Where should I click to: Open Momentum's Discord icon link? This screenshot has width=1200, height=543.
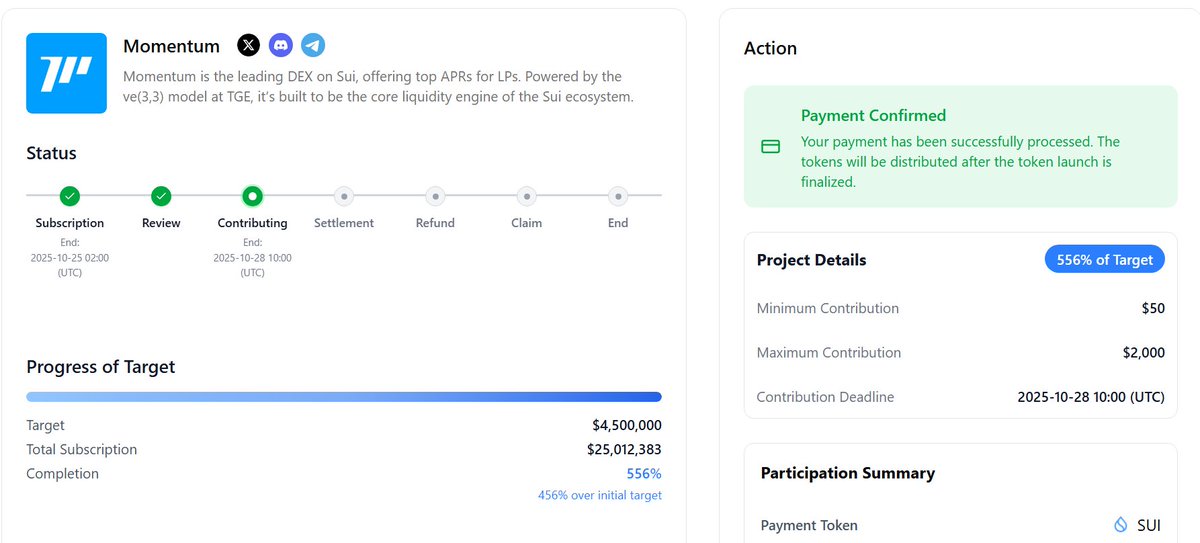(x=281, y=45)
